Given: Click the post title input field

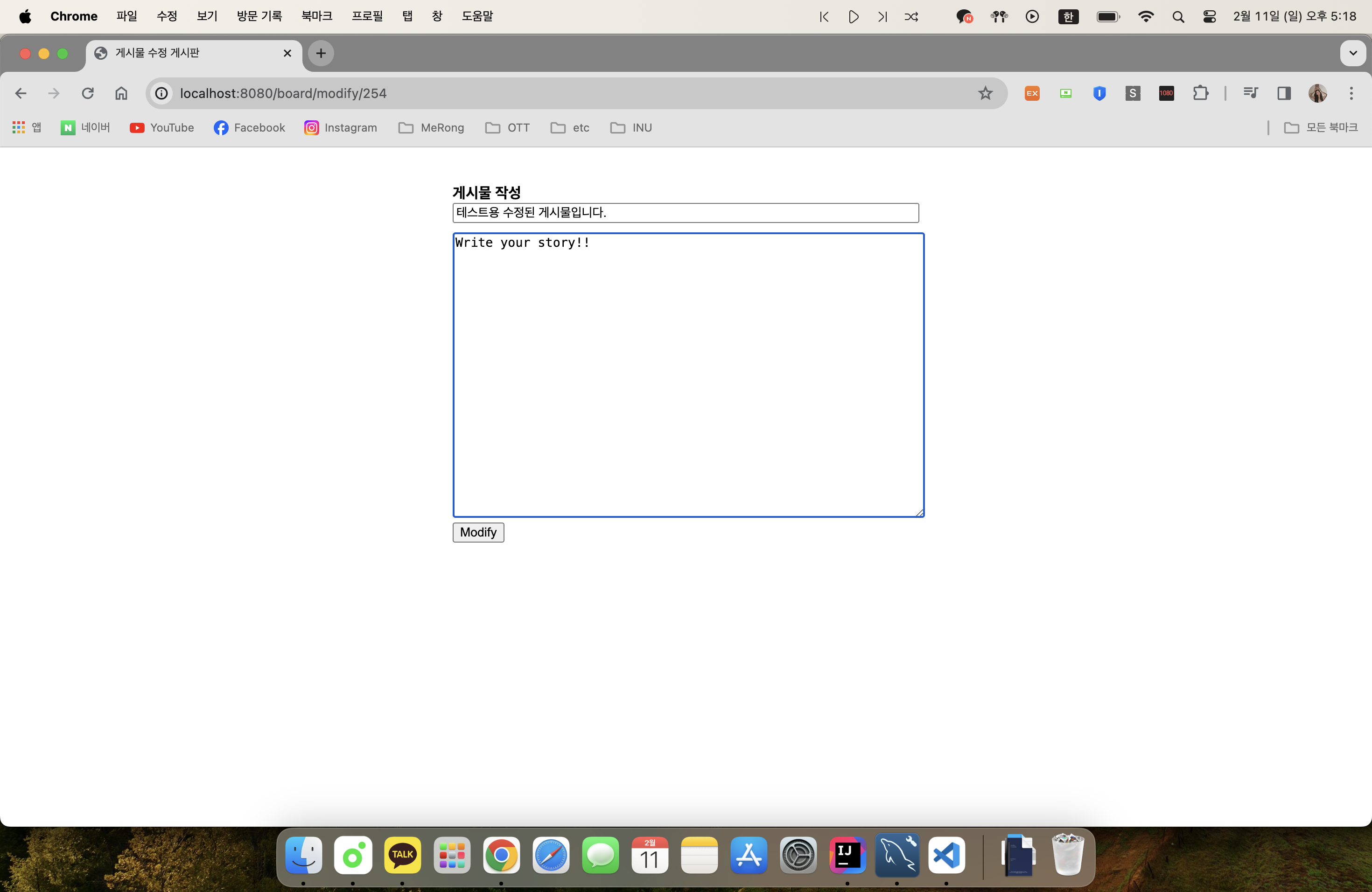Looking at the screenshot, I should click(x=686, y=213).
